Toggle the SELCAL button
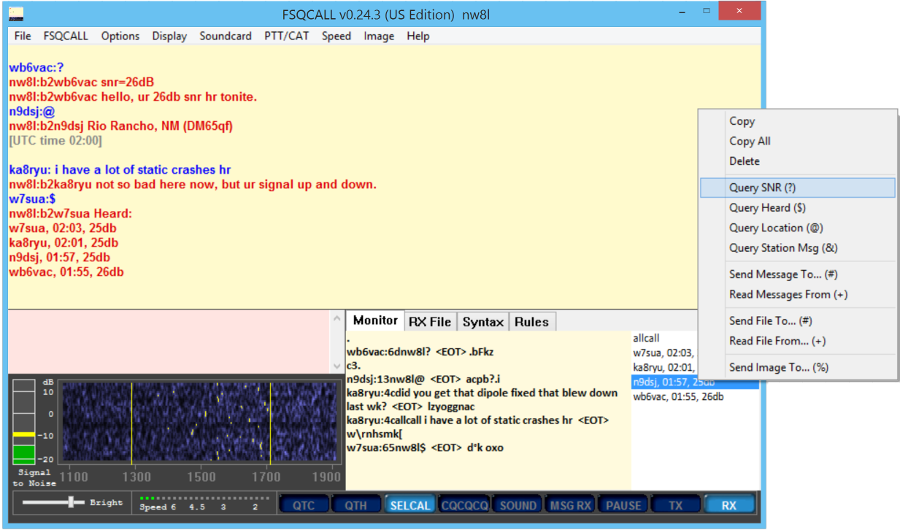 pos(410,505)
